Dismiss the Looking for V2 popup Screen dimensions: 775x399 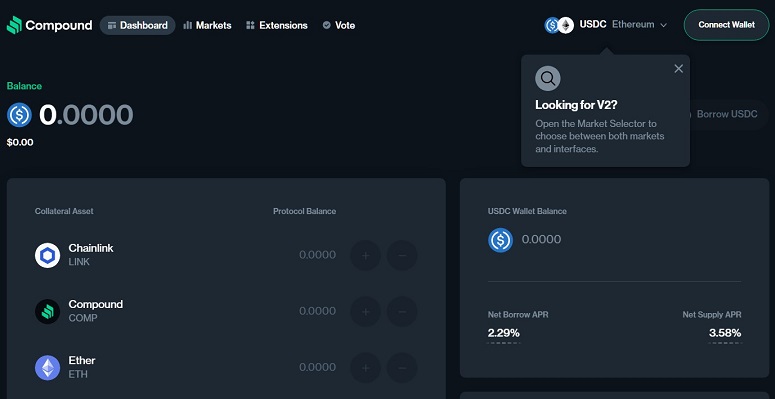(679, 69)
